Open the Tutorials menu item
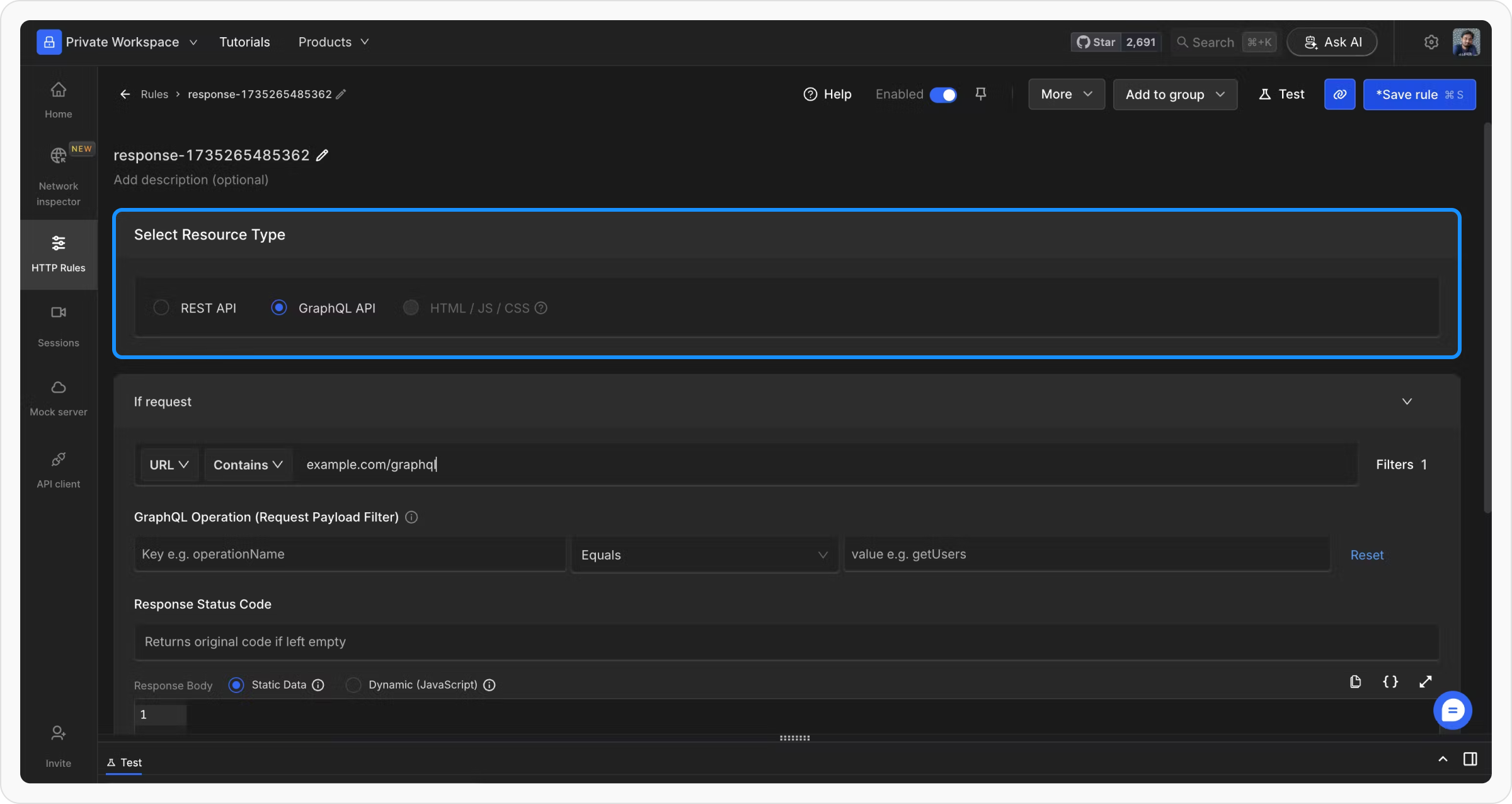The width and height of the screenshot is (1512, 804). tap(244, 42)
